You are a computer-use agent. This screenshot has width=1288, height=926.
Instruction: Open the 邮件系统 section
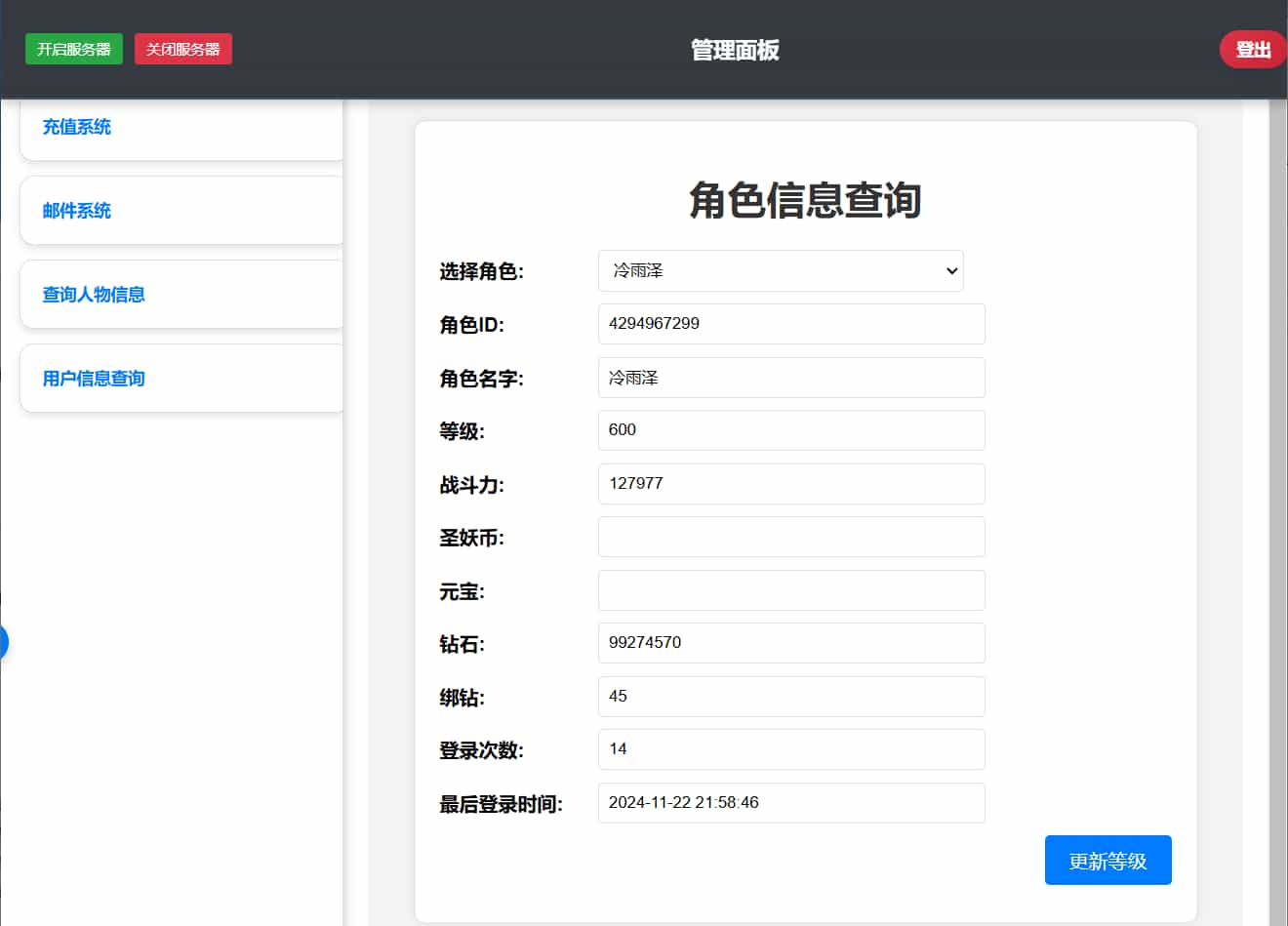(77, 210)
